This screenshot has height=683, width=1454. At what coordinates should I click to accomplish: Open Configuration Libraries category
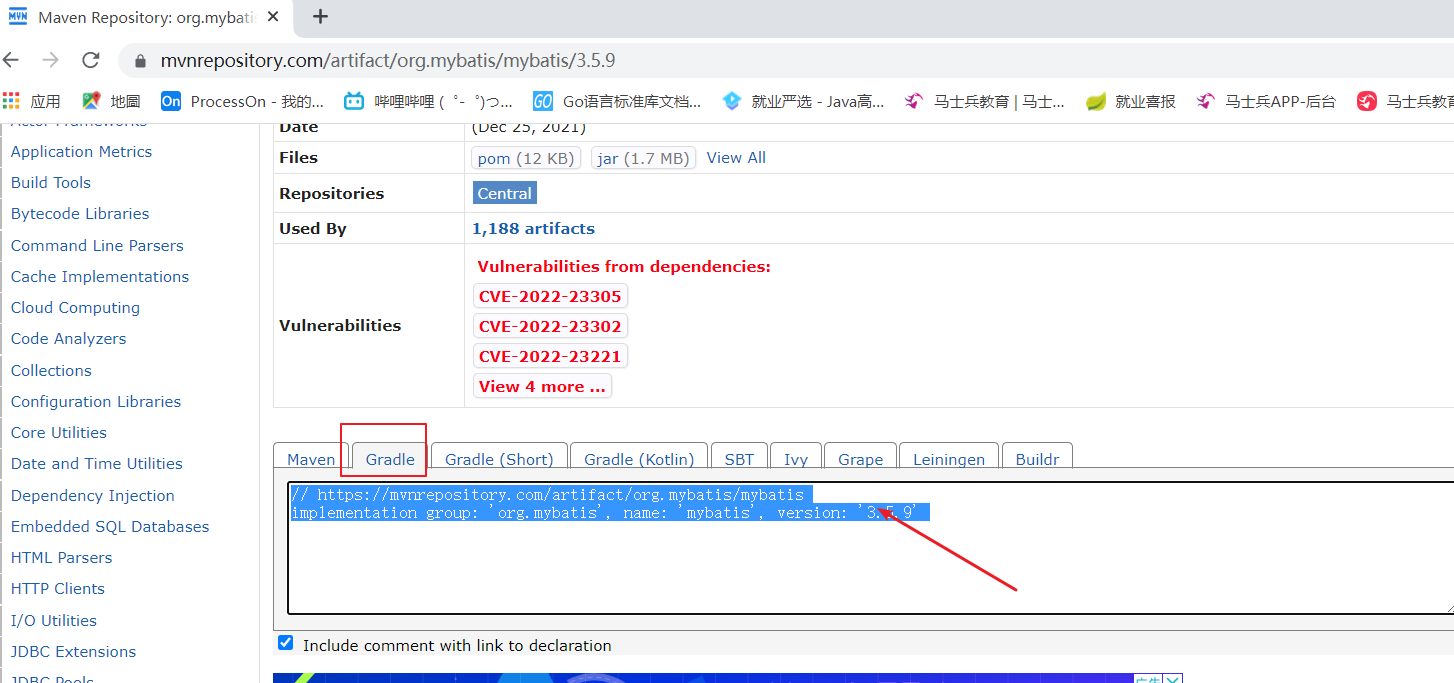point(96,402)
